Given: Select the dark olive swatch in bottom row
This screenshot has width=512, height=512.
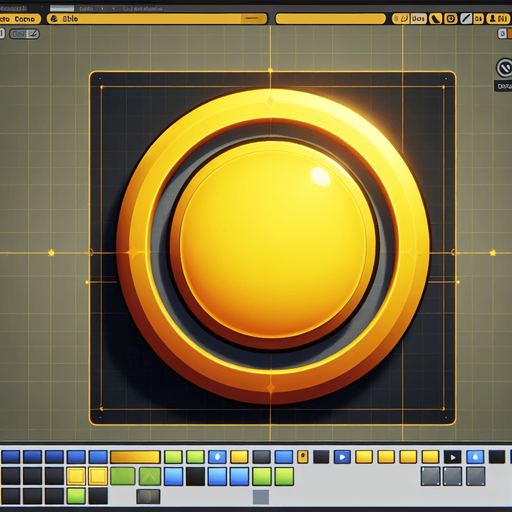Looking at the screenshot, I should 148,497.
